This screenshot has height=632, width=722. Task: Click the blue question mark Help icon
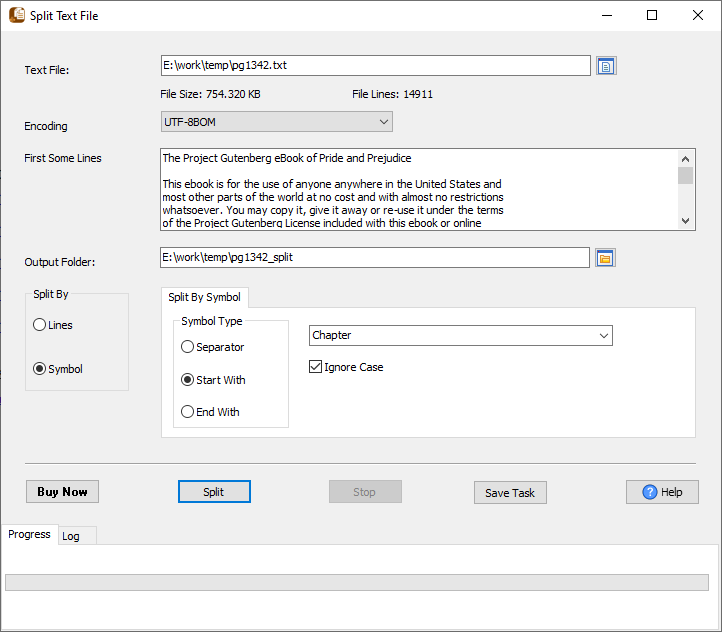[x=650, y=492]
